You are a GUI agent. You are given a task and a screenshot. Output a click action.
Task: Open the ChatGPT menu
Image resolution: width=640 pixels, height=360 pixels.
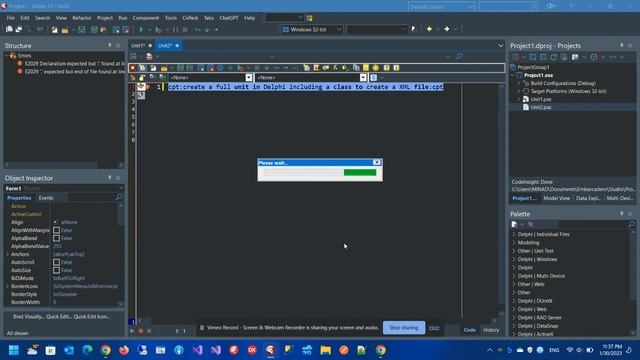(x=229, y=18)
